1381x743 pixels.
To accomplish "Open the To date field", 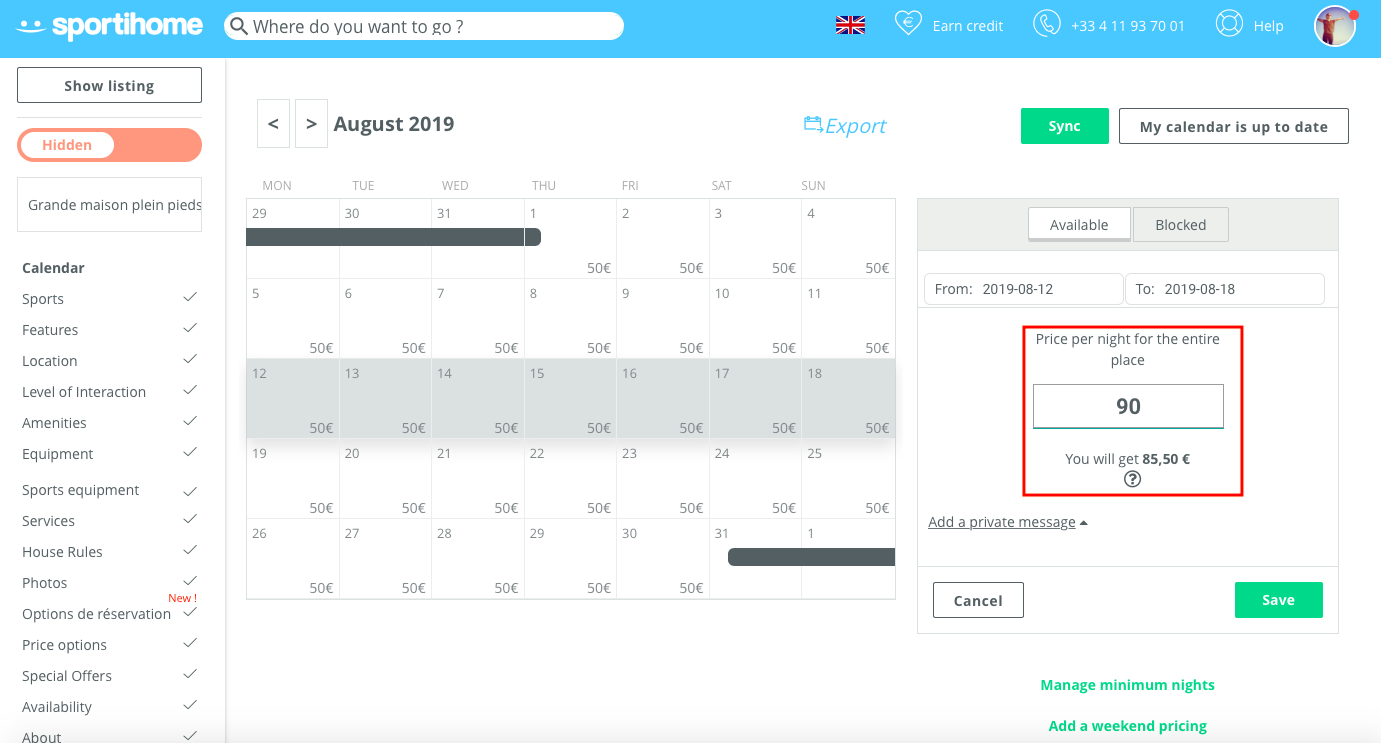I will tap(1225, 289).
